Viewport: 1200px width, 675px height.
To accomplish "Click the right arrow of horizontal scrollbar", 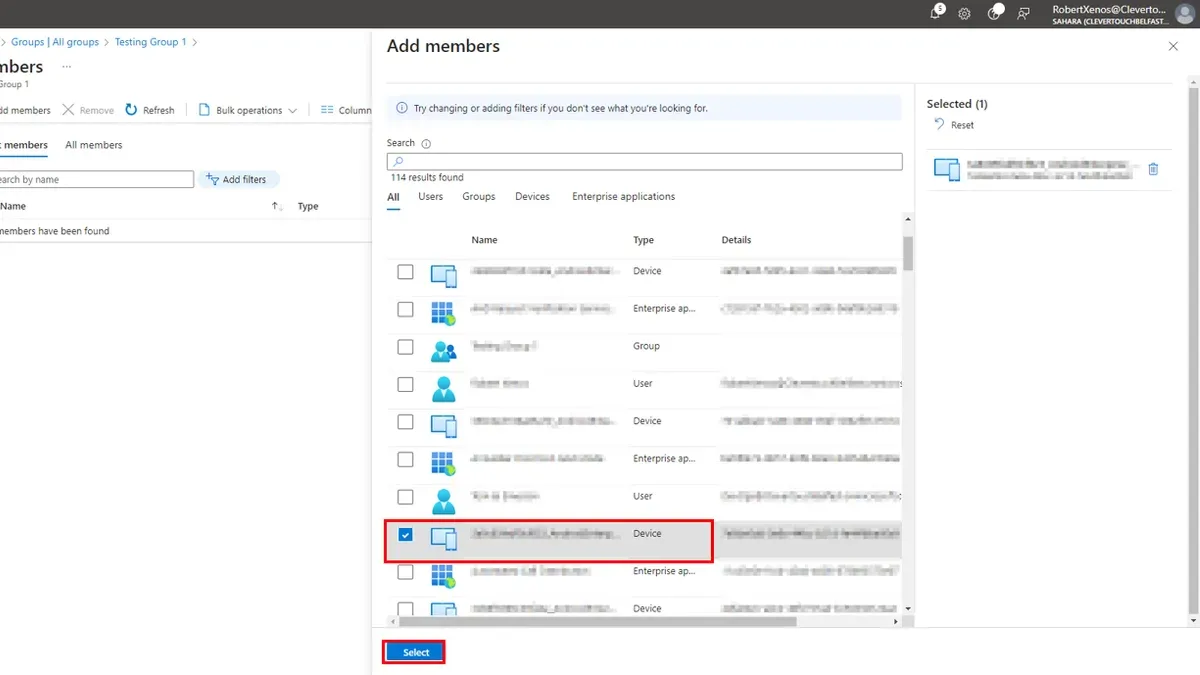I will (x=896, y=621).
